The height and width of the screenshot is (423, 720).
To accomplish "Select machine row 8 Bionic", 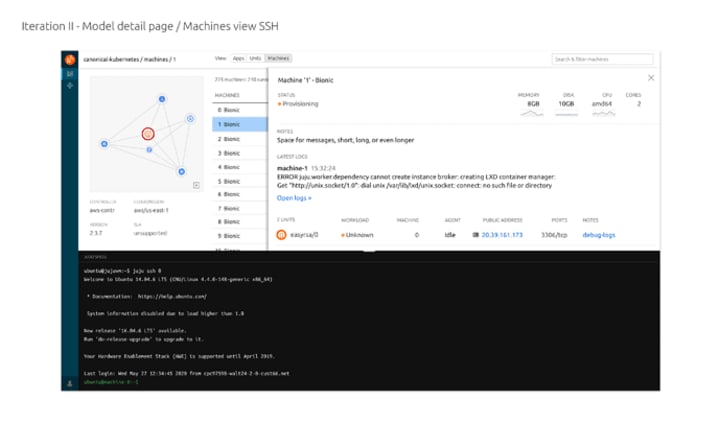I will point(240,221).
